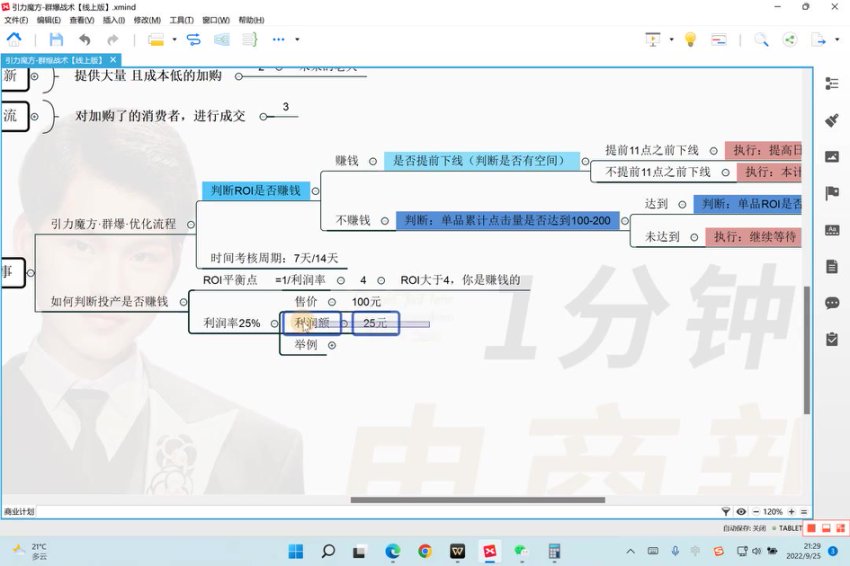Collapse the 举例 topic branch
850x566 pixels.
(331, 345)
